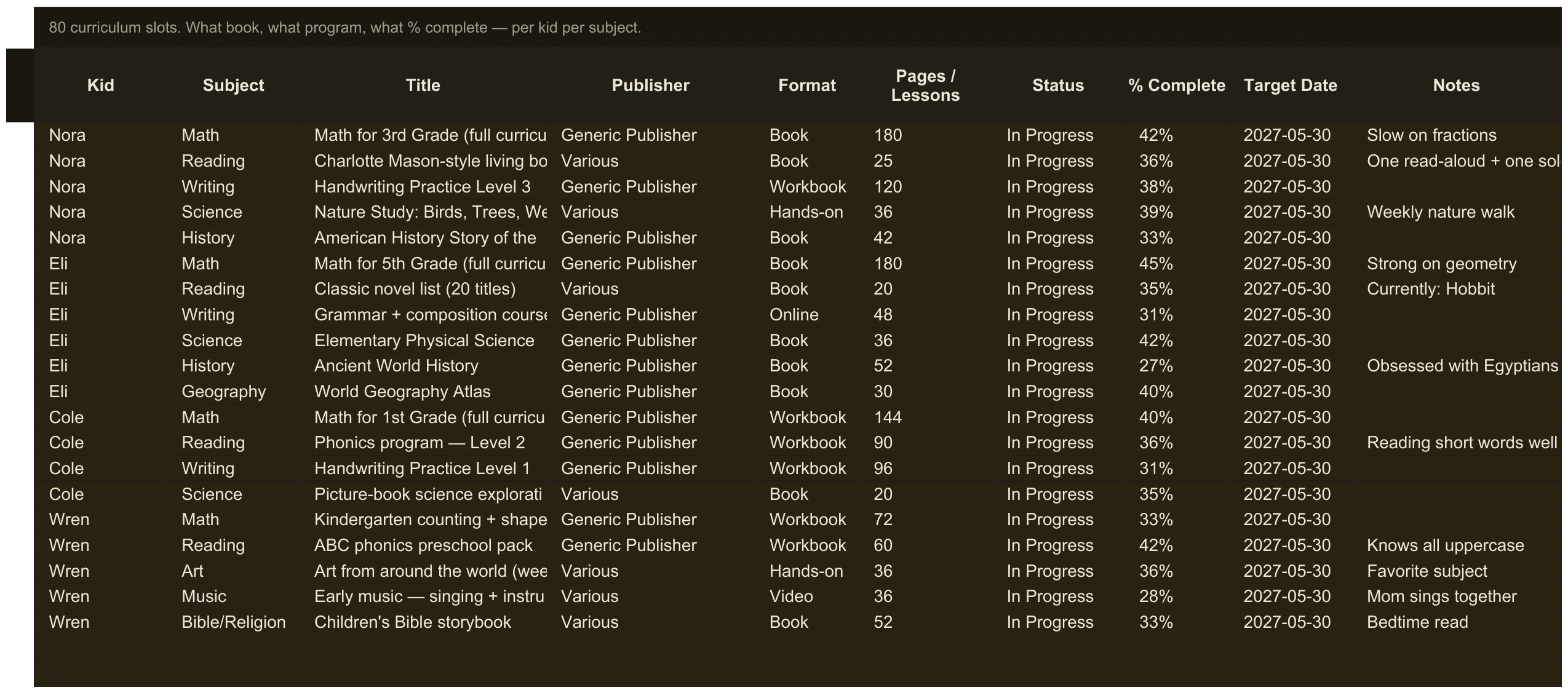
Task: Select 'Strong on geometry' note cell
Action: click(1457, 264)
